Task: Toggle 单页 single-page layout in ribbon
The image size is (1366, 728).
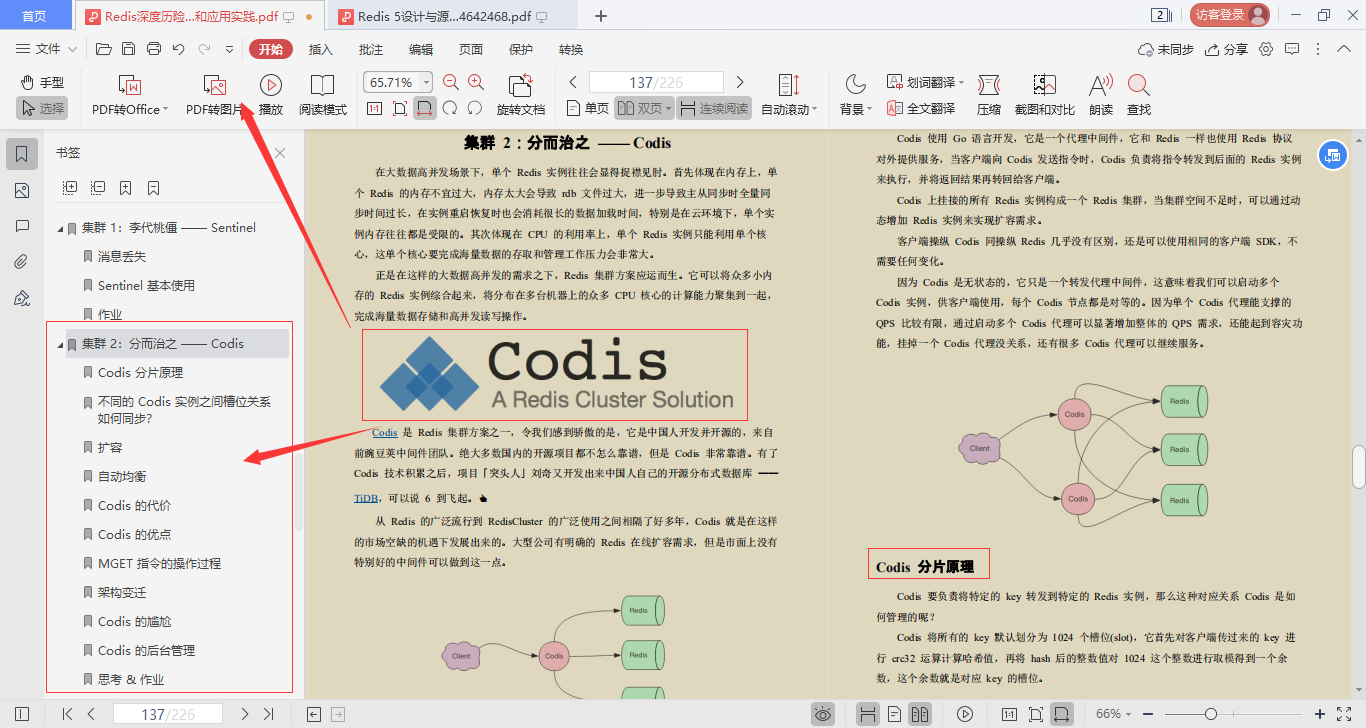Action: click(587, 108)
